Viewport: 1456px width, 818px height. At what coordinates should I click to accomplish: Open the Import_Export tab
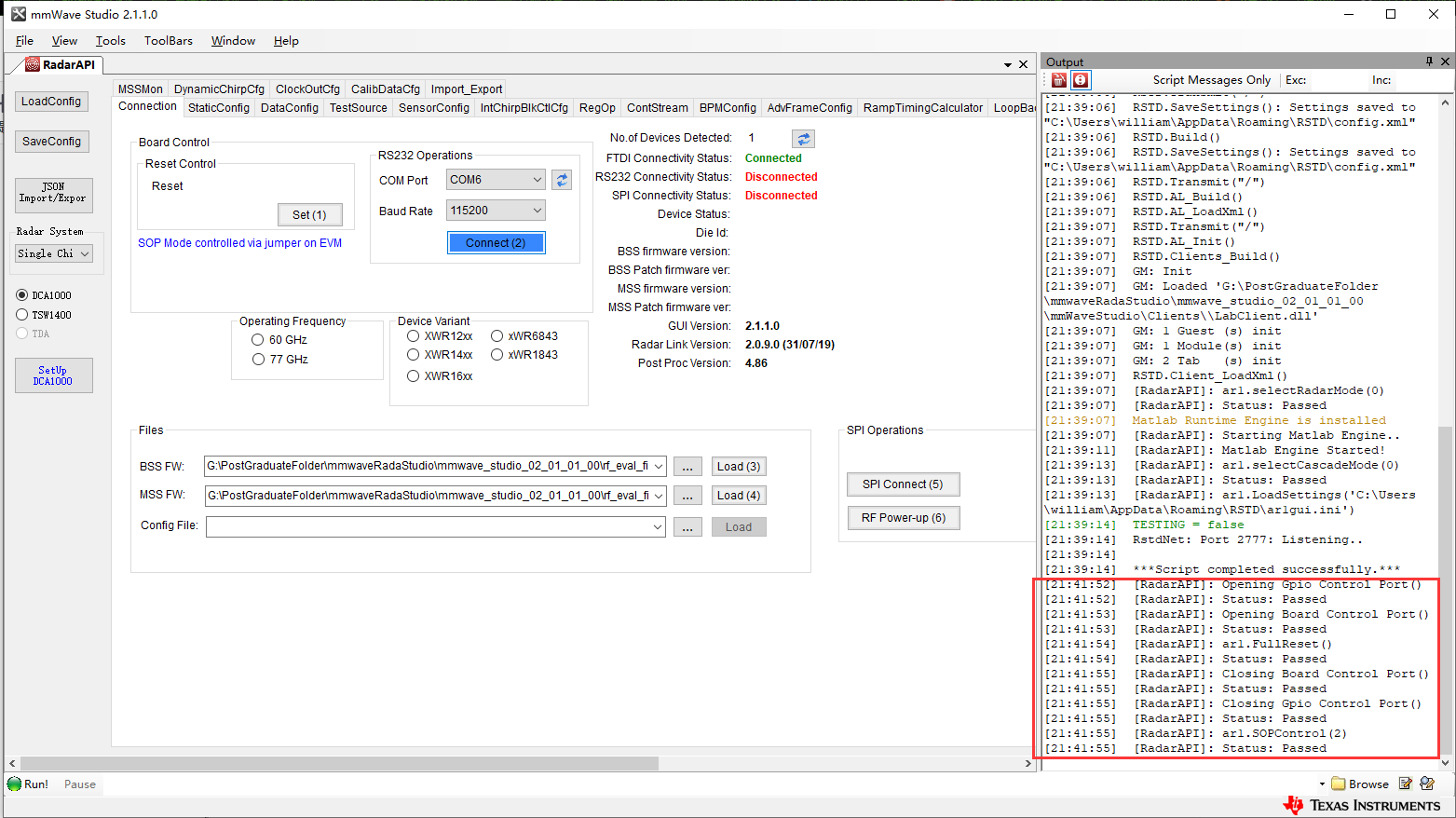click(x=467, y=89)
